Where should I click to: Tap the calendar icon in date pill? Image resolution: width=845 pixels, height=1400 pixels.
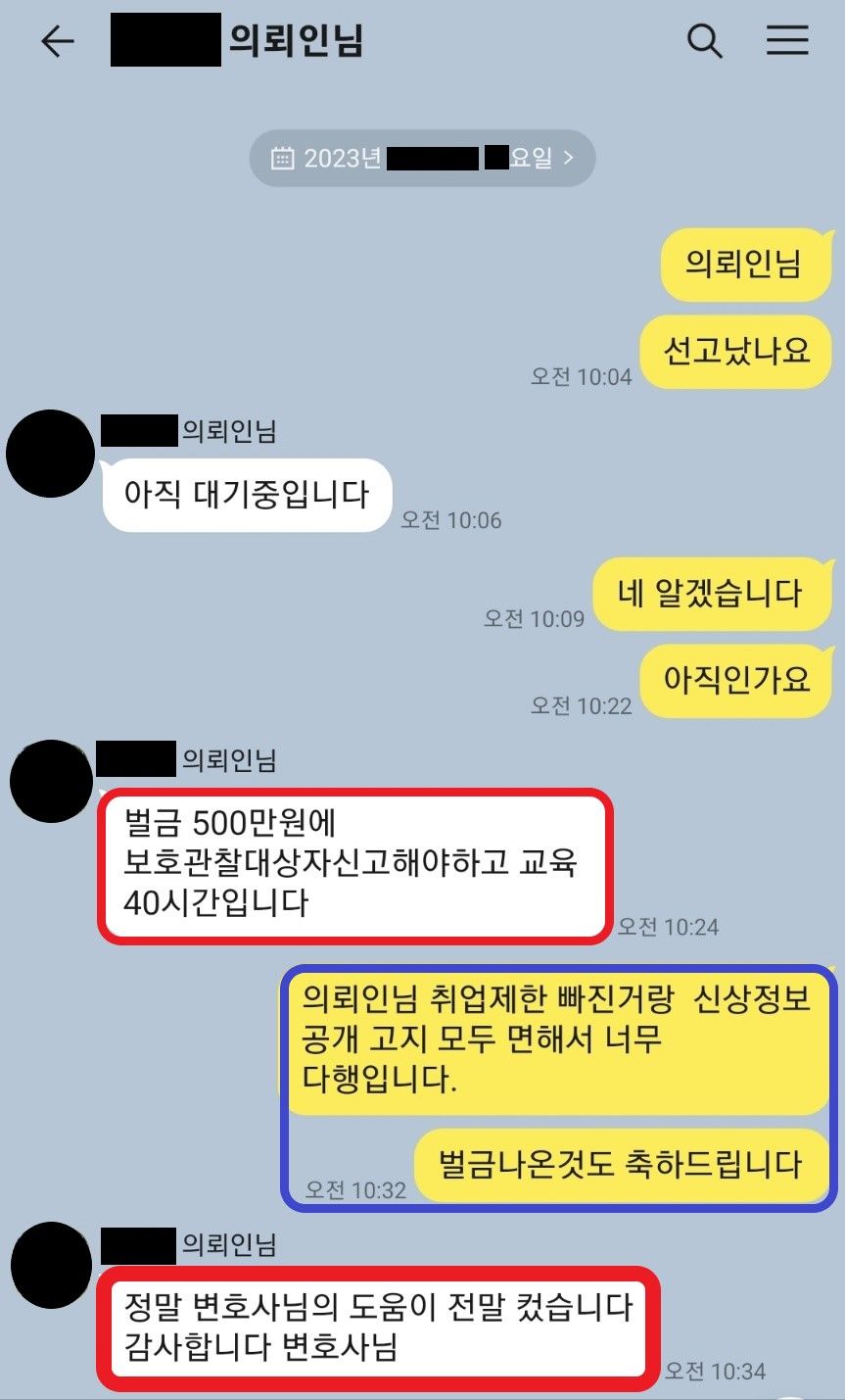coord(282,158)
